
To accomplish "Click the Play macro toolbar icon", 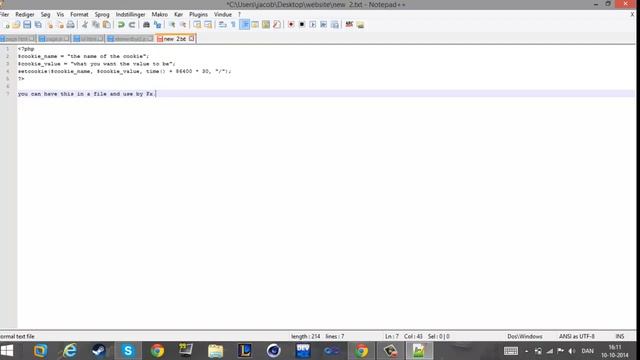I will 313,25.
